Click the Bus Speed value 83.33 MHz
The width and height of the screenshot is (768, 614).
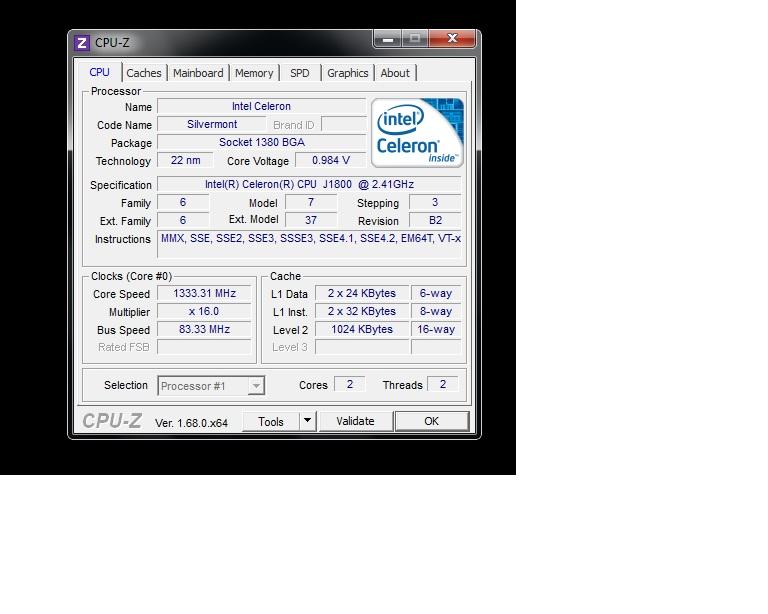pyautogui.click(x=204, y=330)
